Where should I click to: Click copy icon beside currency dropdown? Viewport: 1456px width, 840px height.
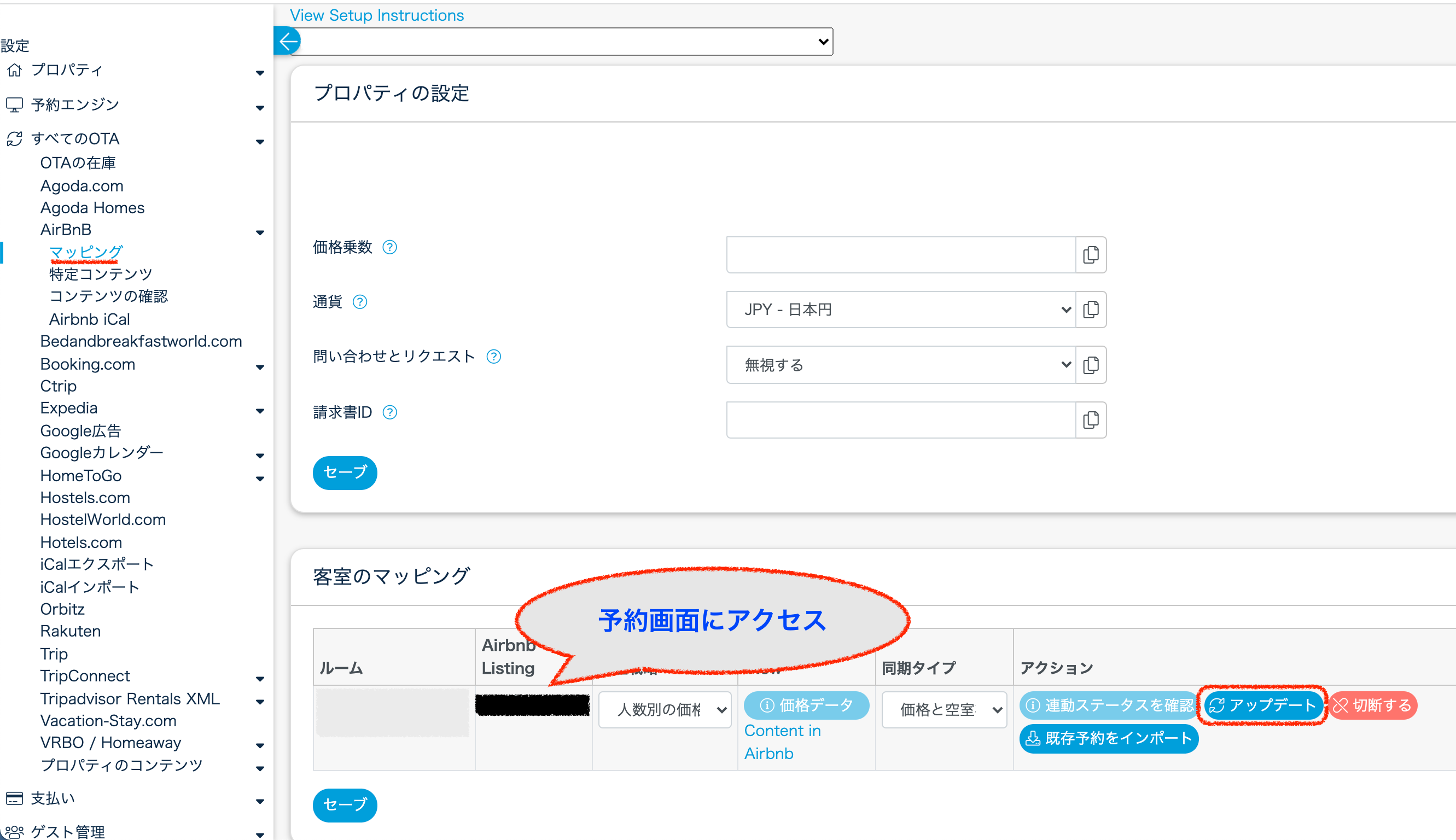(x=1090, y=310)
